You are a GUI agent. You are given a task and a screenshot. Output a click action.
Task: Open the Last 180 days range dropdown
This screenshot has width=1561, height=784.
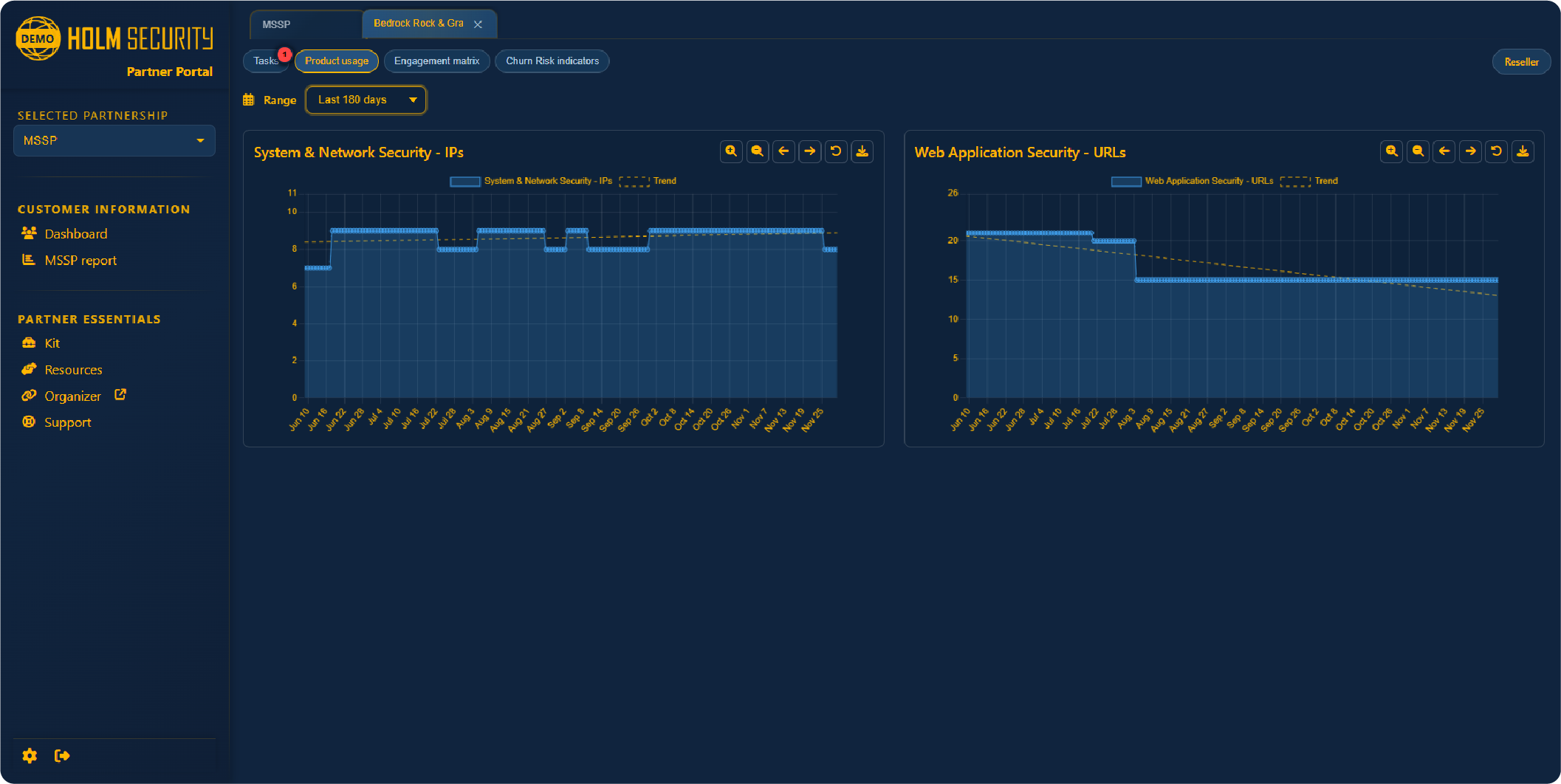[x=365, y=99]
